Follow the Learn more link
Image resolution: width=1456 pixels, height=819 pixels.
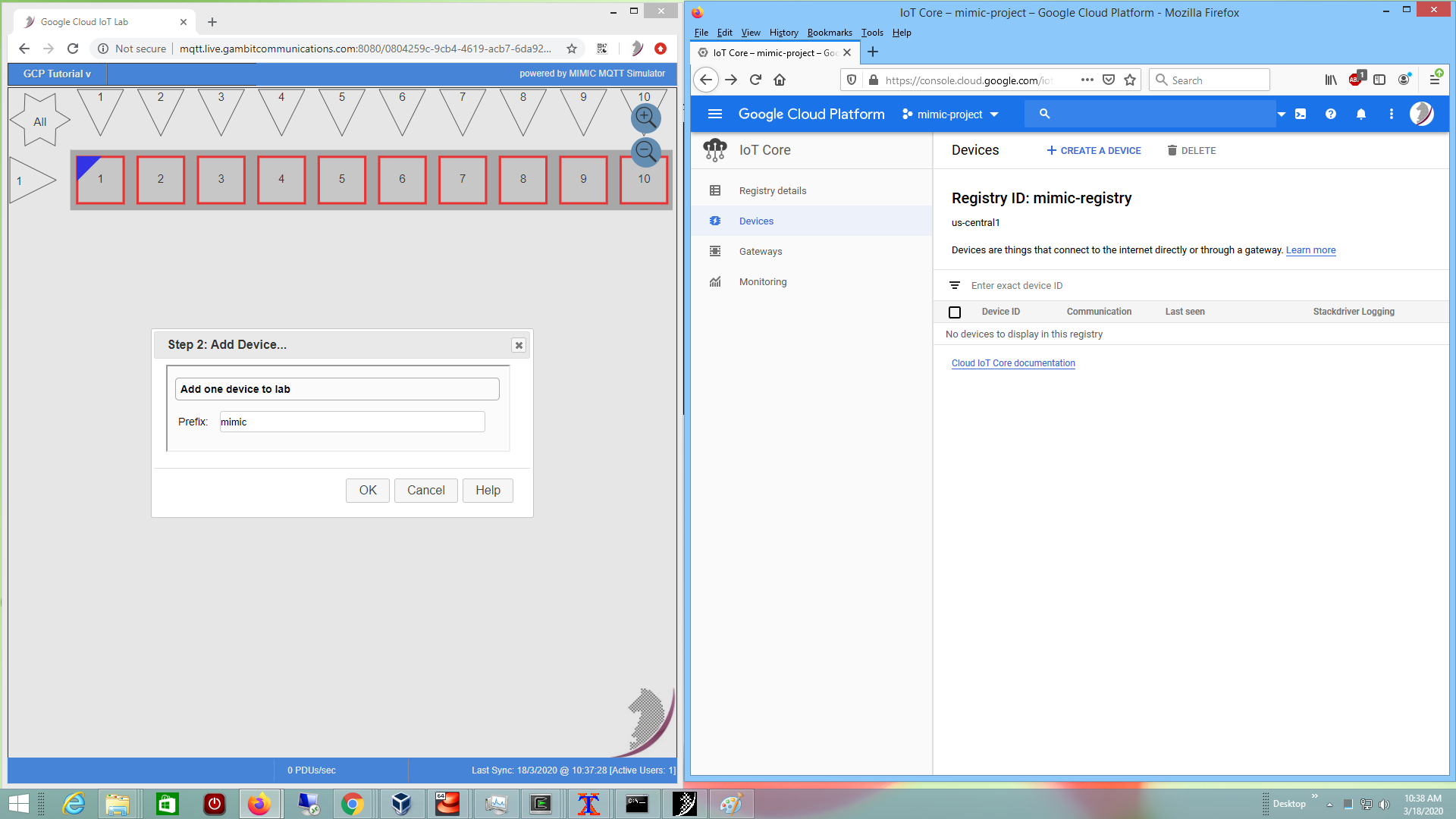pyautogui.click(x=1310, y=250)
